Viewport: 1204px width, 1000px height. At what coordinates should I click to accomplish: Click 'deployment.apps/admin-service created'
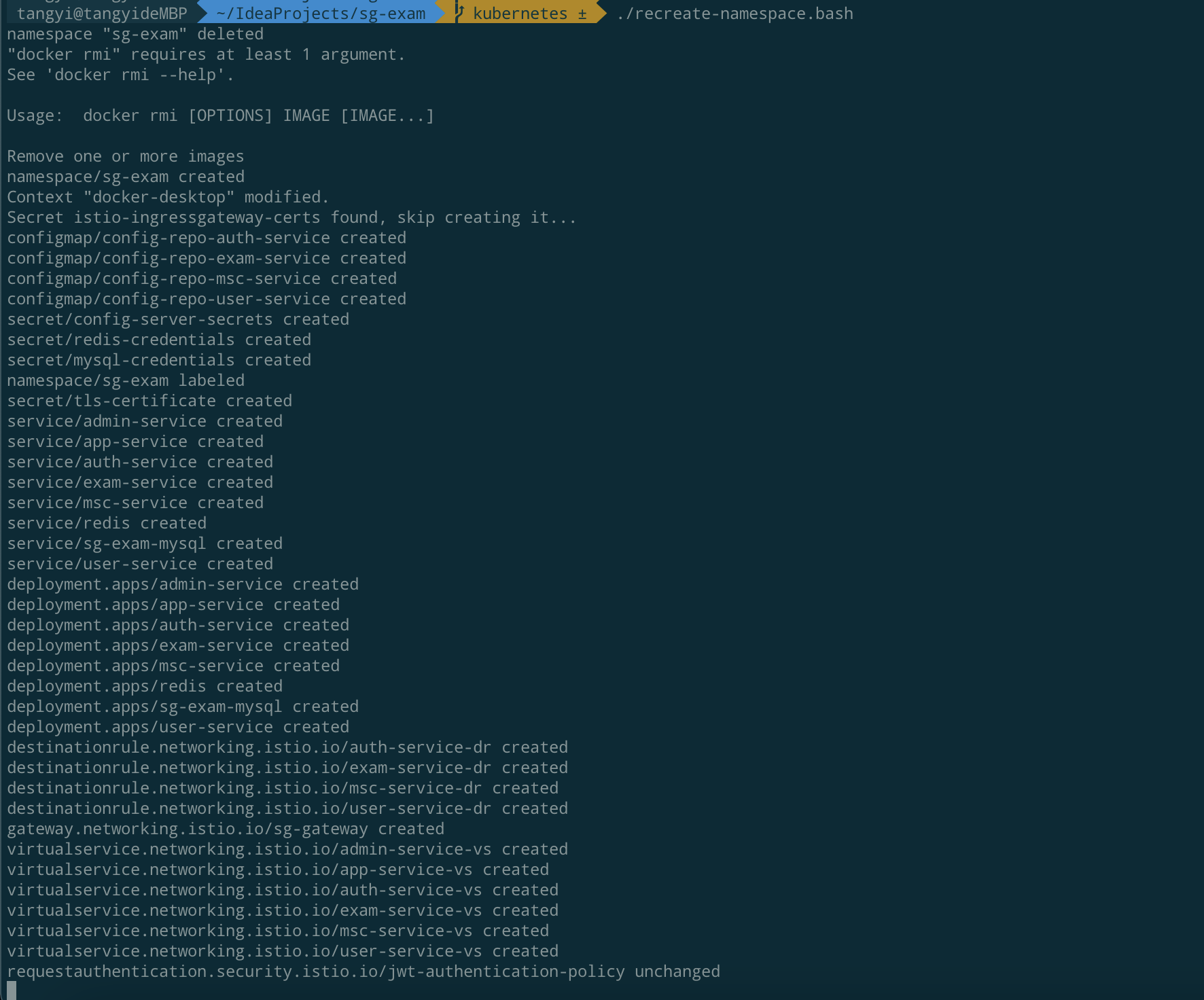[183, 584]
